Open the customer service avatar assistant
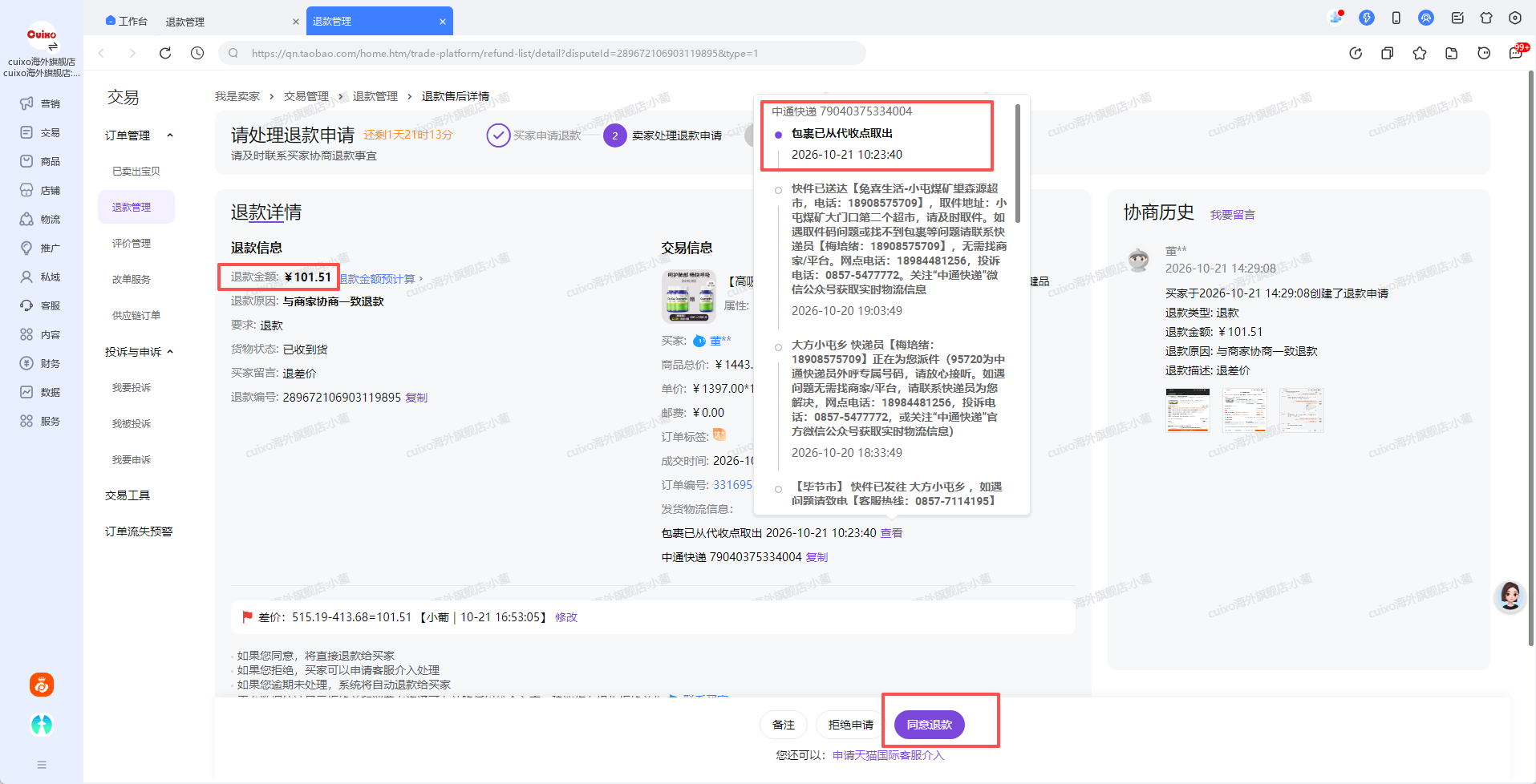Viewport: 1536px width, 784px height. (1510, 596)
